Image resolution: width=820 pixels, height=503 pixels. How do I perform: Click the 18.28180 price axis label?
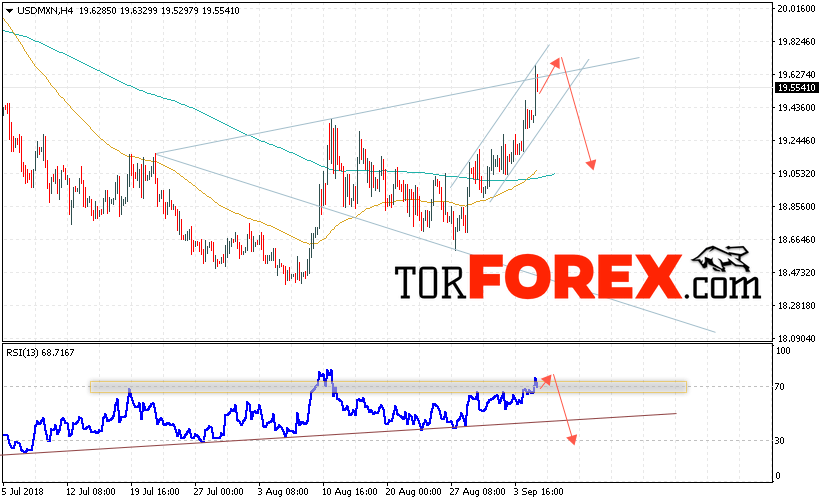(796, 305)
